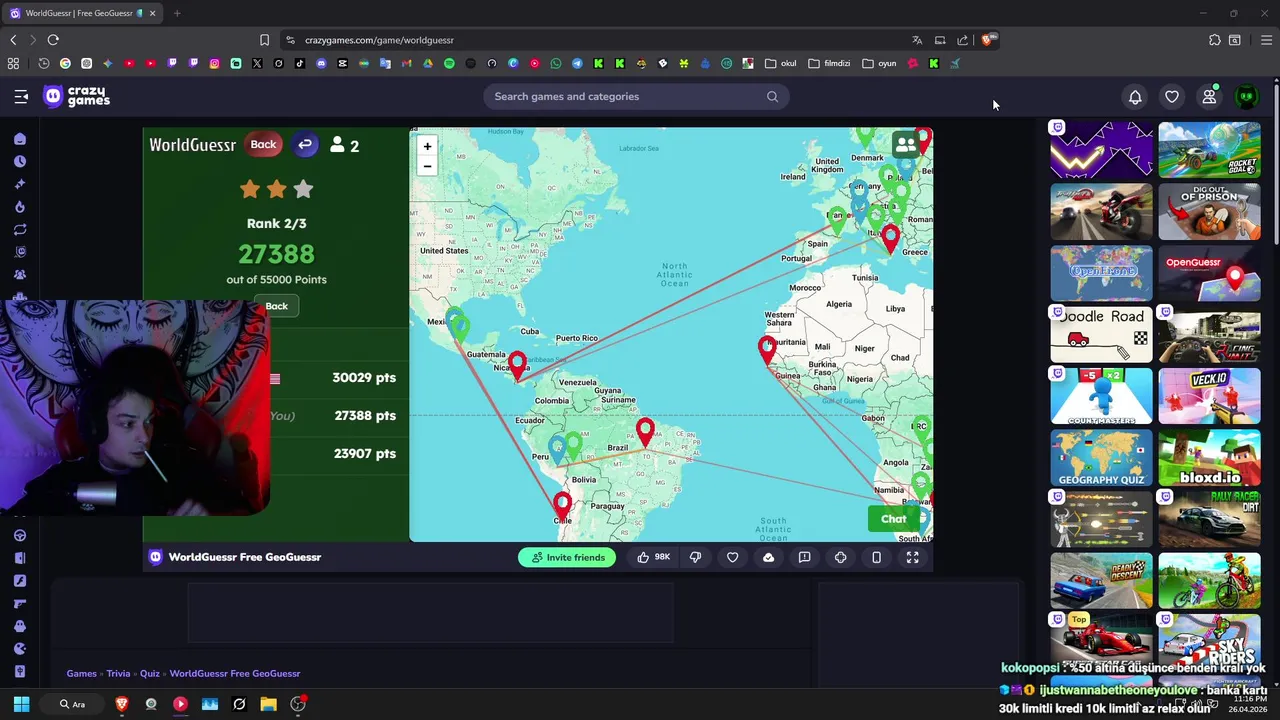
Task: Open OpenGuessr game thumbnail
Action: coord(1209,273)
